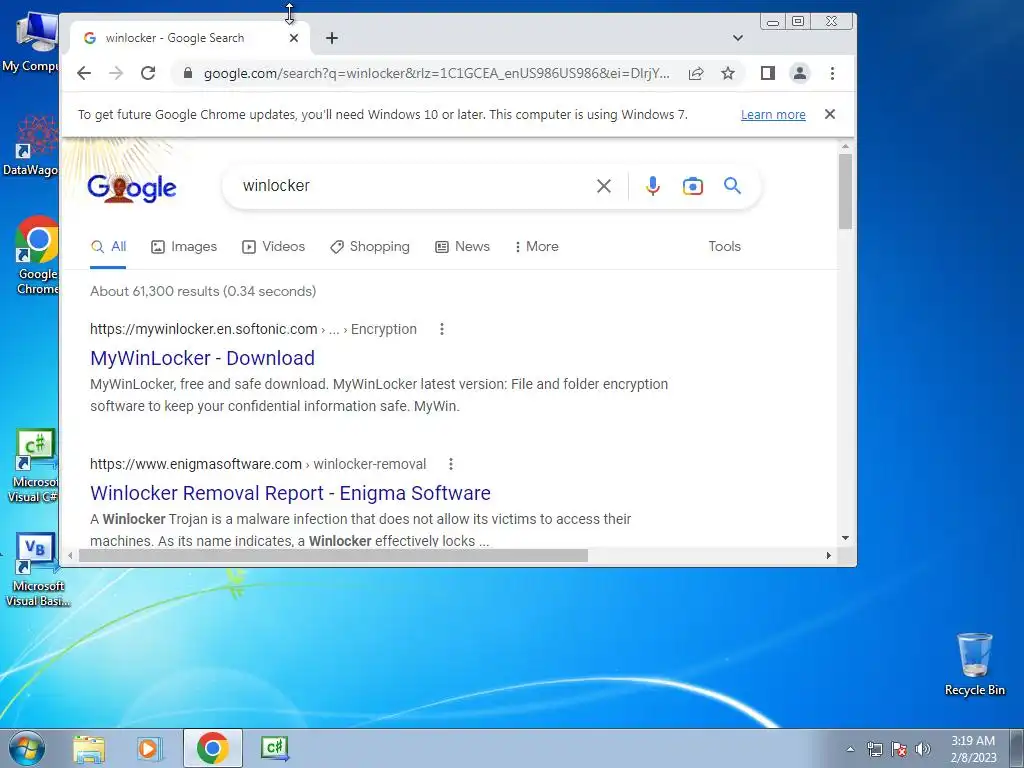Click the Chrome taskbar button
This screenshot has width=1024, height=768.
point(212,748)
